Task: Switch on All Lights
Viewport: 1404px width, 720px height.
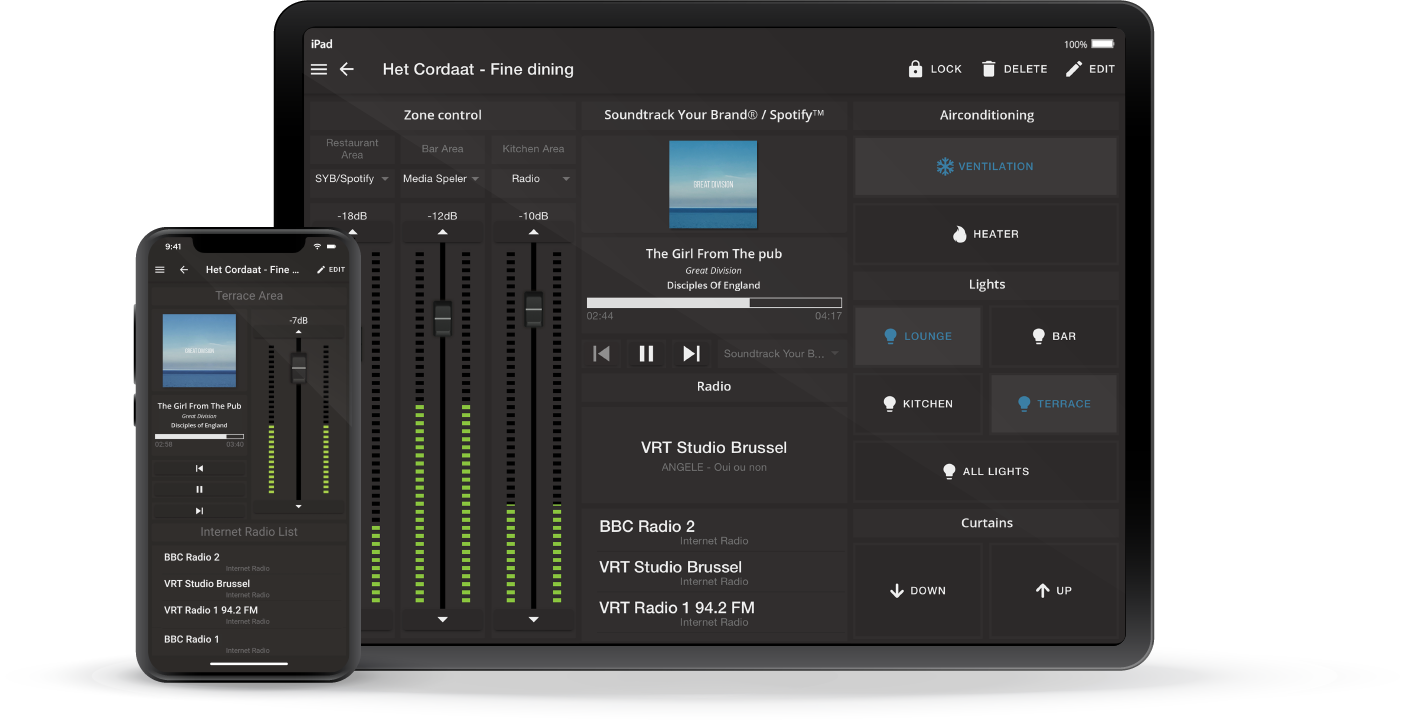Action: [x=986, y=472]
